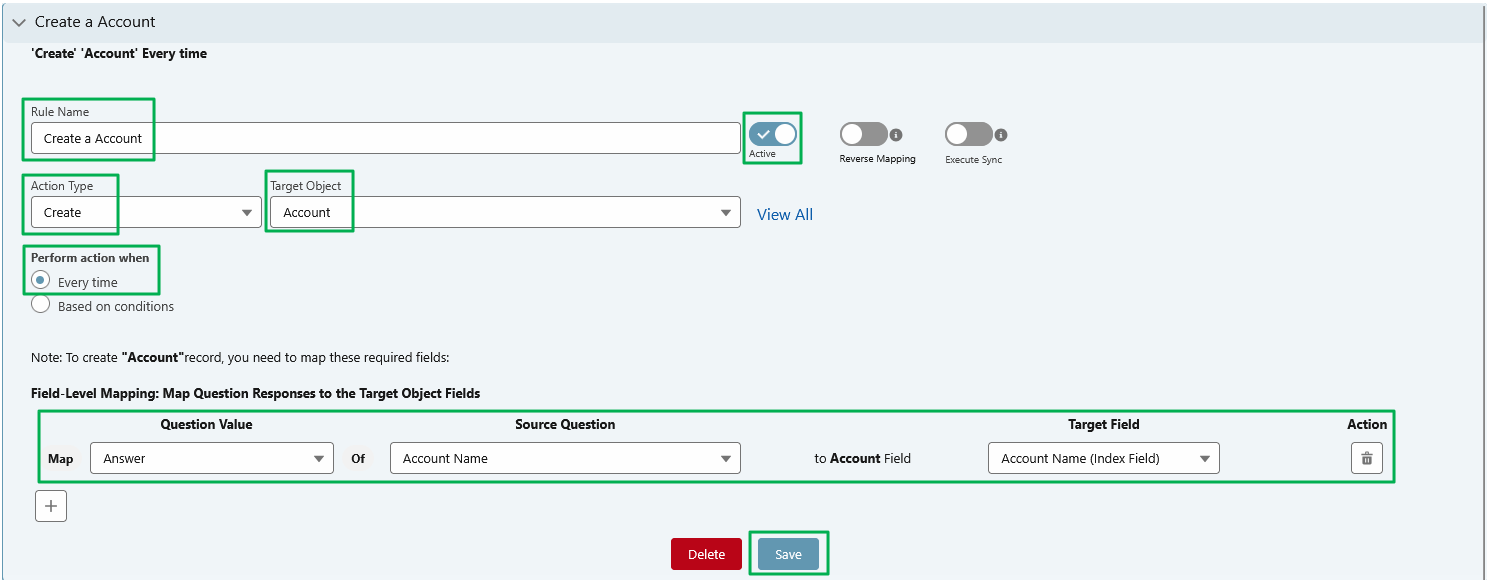This screenshot has height=580, width=1488.
Task: Open the Target Object dropdown
Action: 505,212
